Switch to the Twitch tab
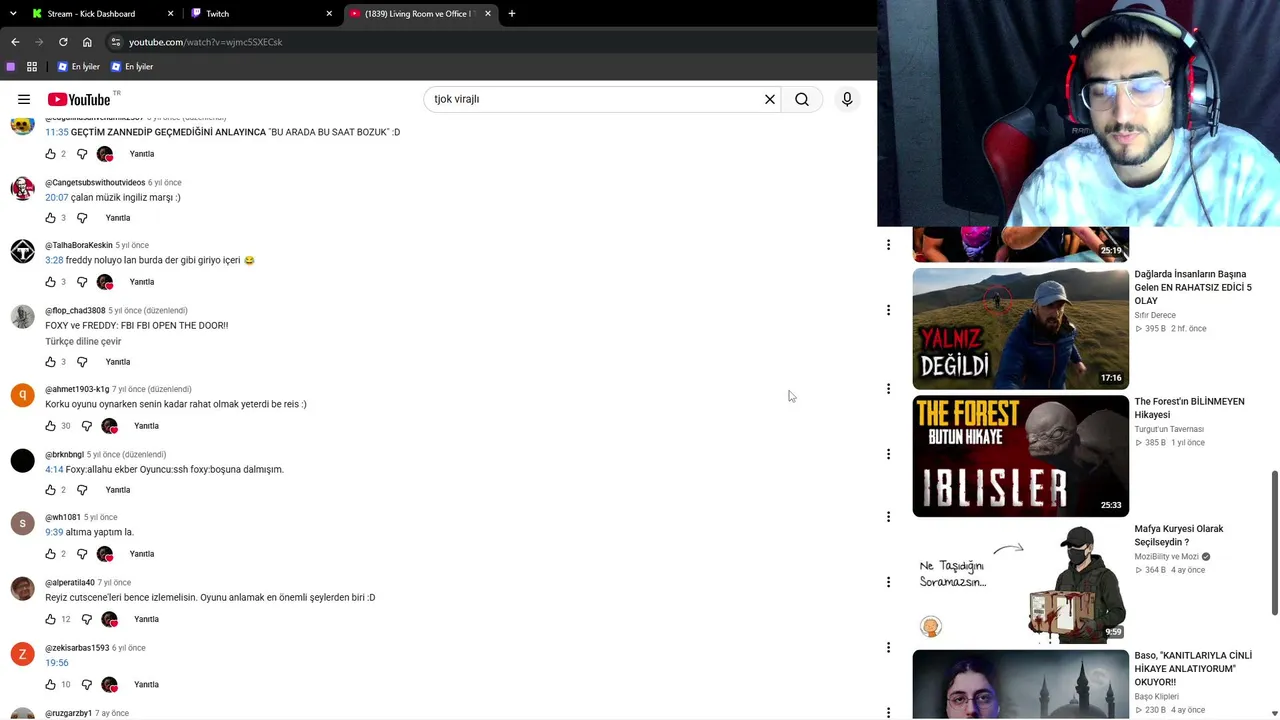 (x=260, y=13)
